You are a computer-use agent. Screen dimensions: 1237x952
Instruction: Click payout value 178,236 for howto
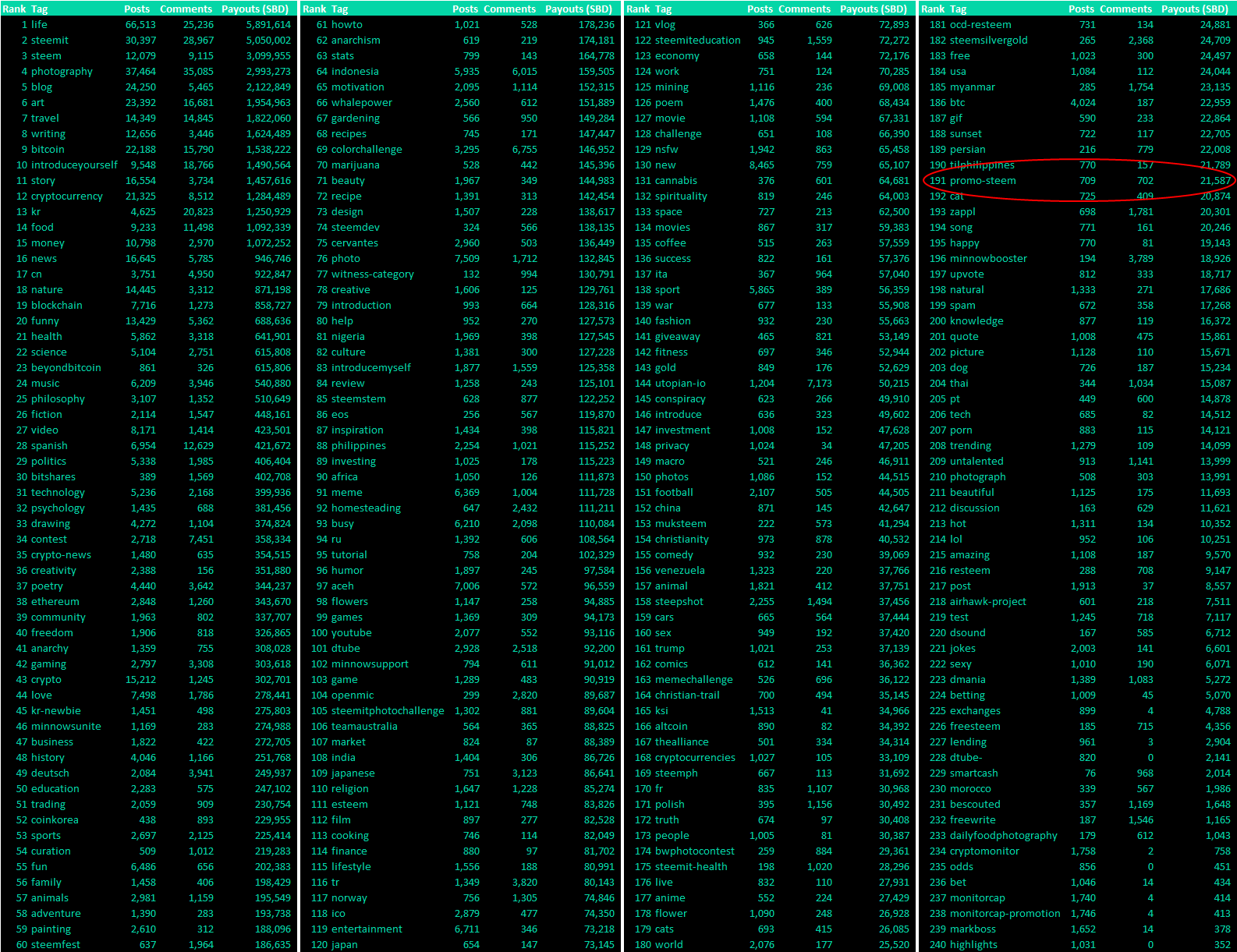point(596,24)
